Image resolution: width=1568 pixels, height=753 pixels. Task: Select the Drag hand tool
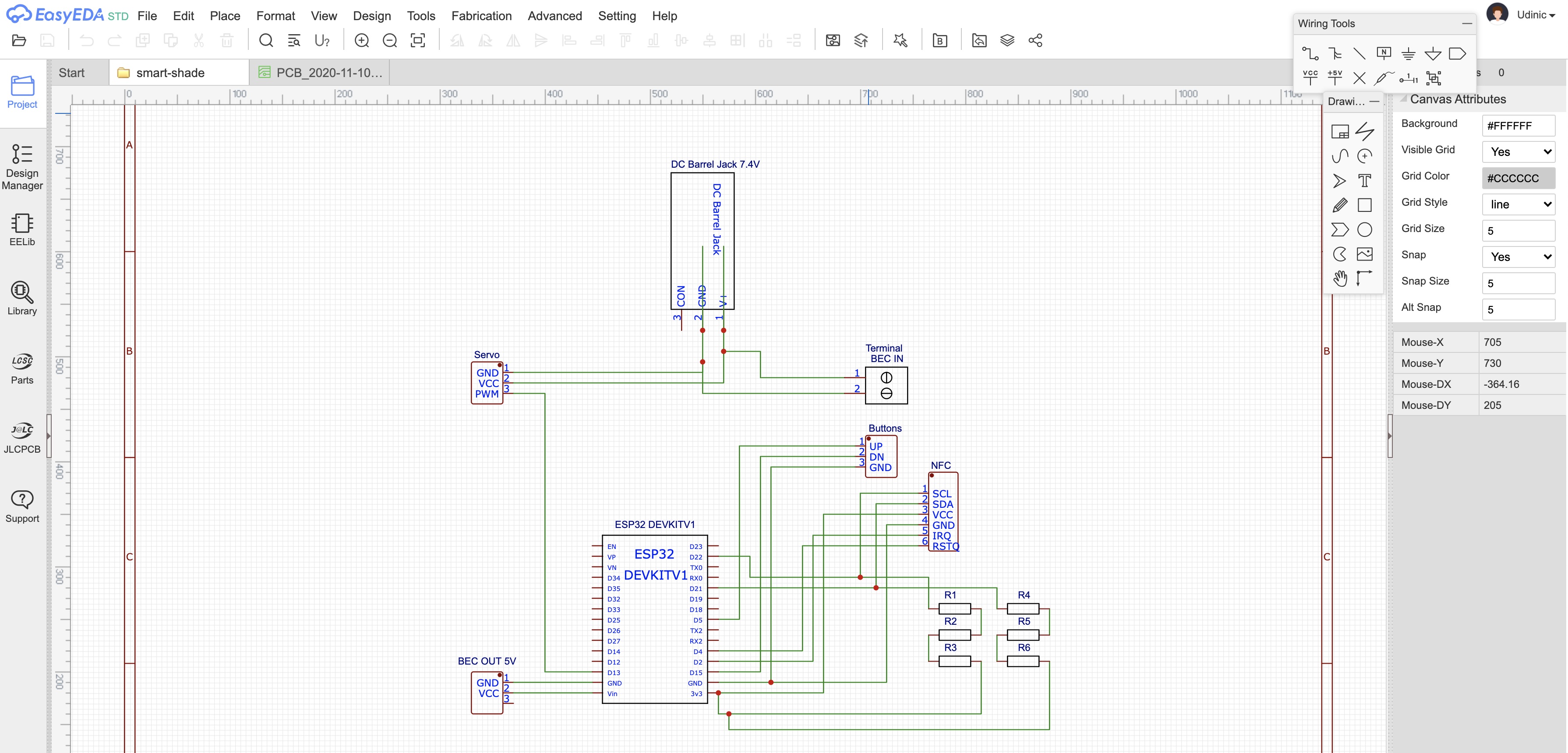(x=1340, y=278)
